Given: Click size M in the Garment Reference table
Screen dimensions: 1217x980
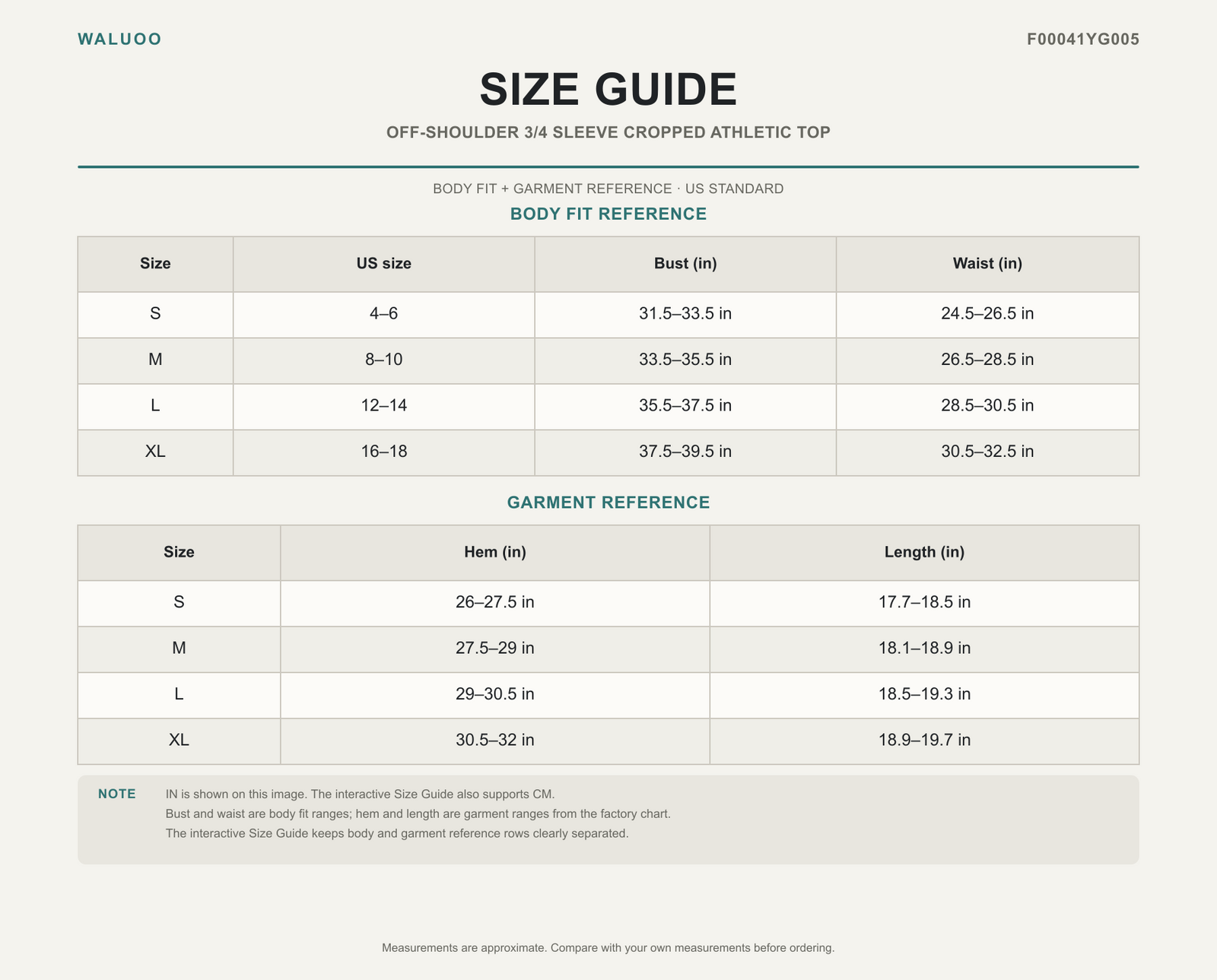Looking at the screenshot, I should click(x=179, y=649).
